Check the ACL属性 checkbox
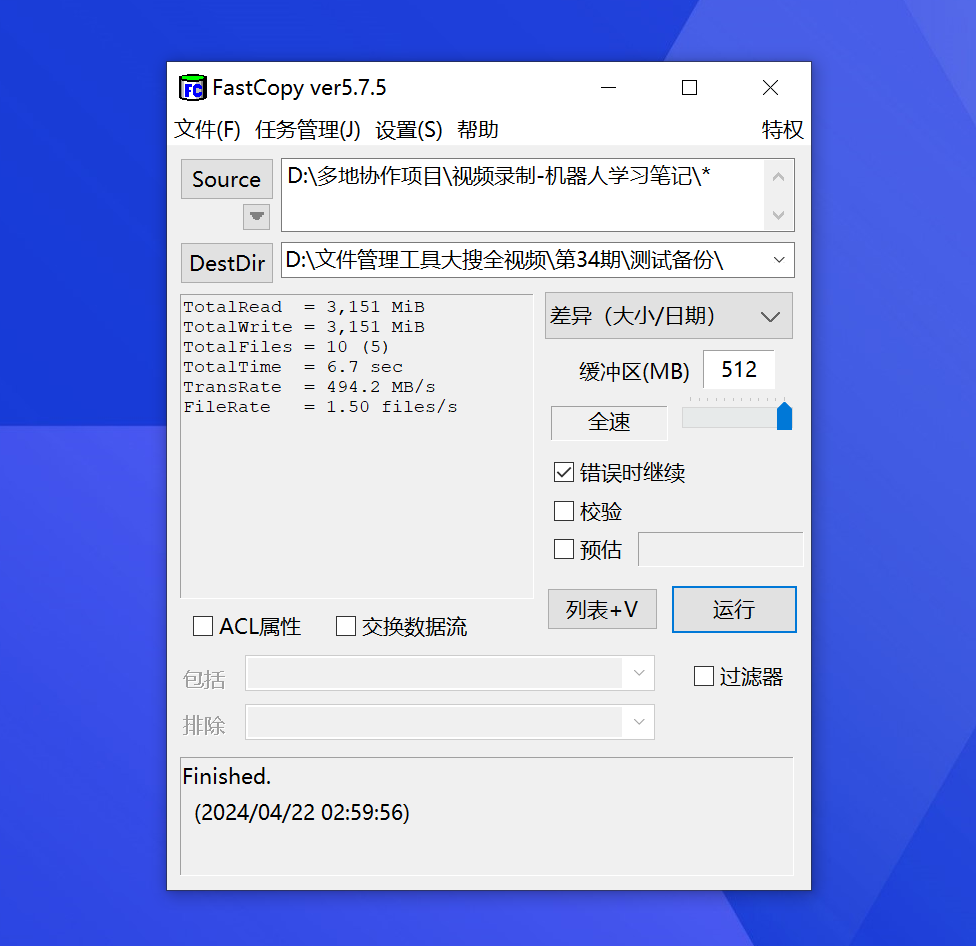 (203, 626)
